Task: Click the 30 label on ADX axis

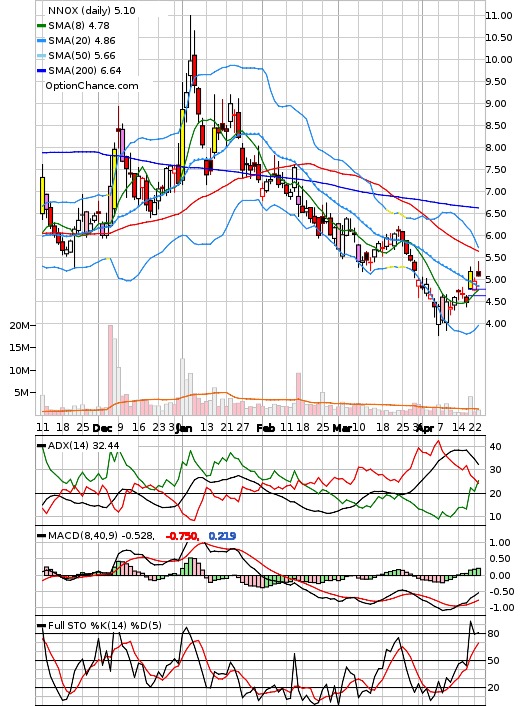Action: click(x=495, y=470)
